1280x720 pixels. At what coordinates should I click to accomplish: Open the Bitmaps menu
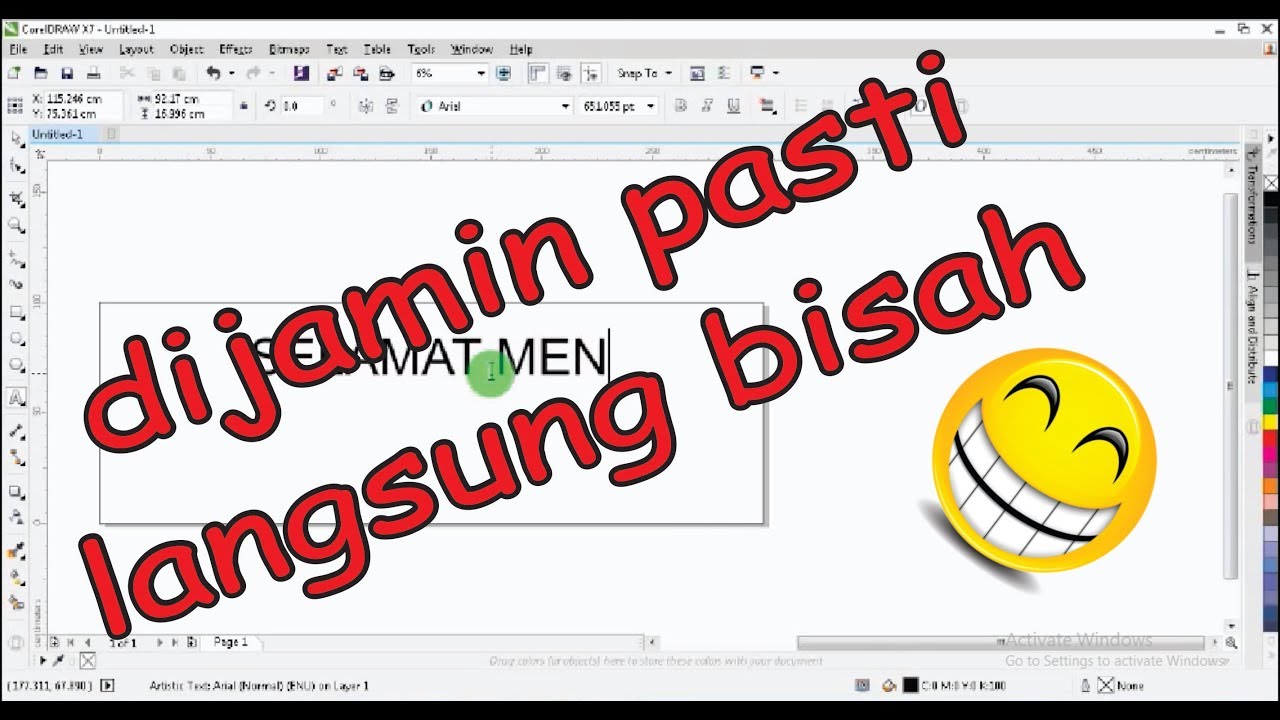(289, 49)
